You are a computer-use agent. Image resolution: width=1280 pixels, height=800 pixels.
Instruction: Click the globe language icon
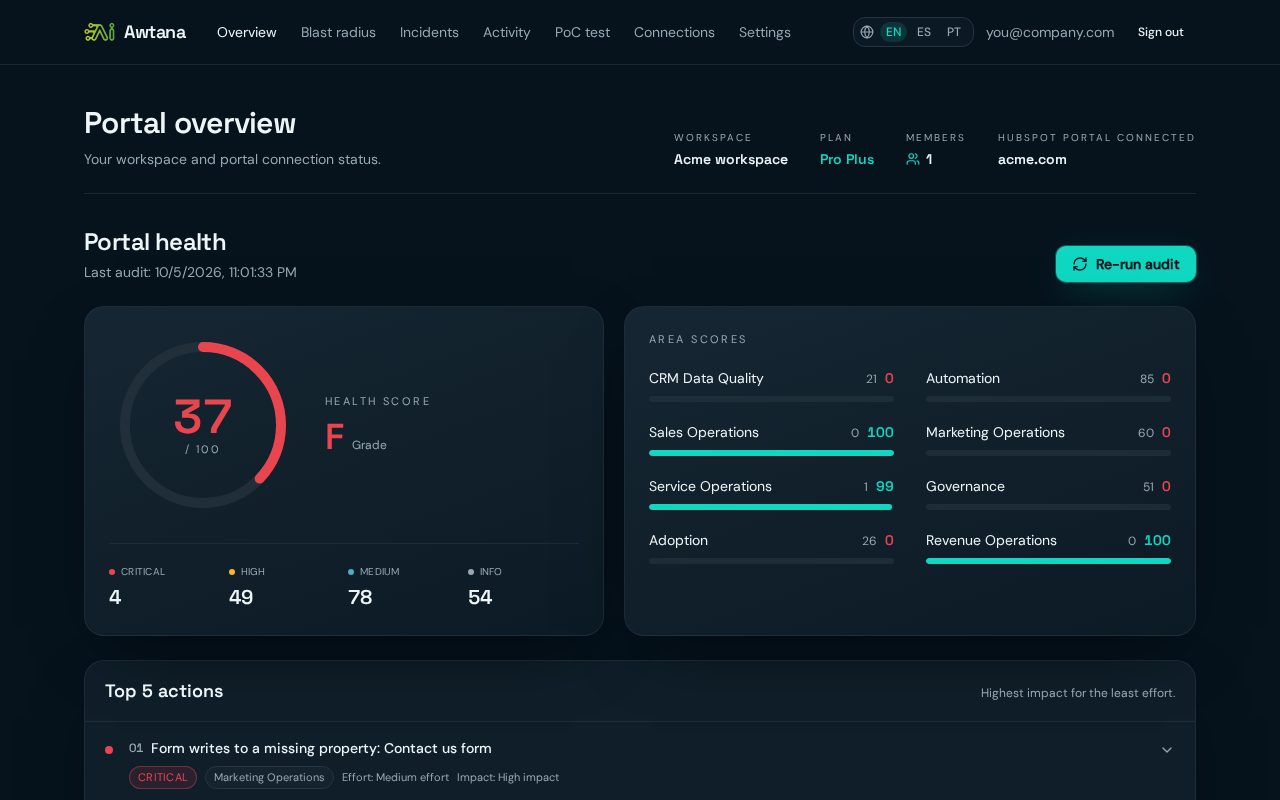click(867, 32)
